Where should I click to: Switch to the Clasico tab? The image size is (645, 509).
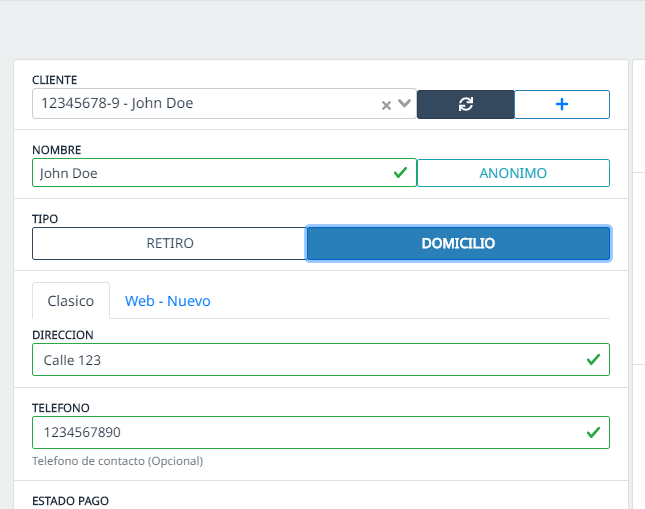[x=71, y=300]
